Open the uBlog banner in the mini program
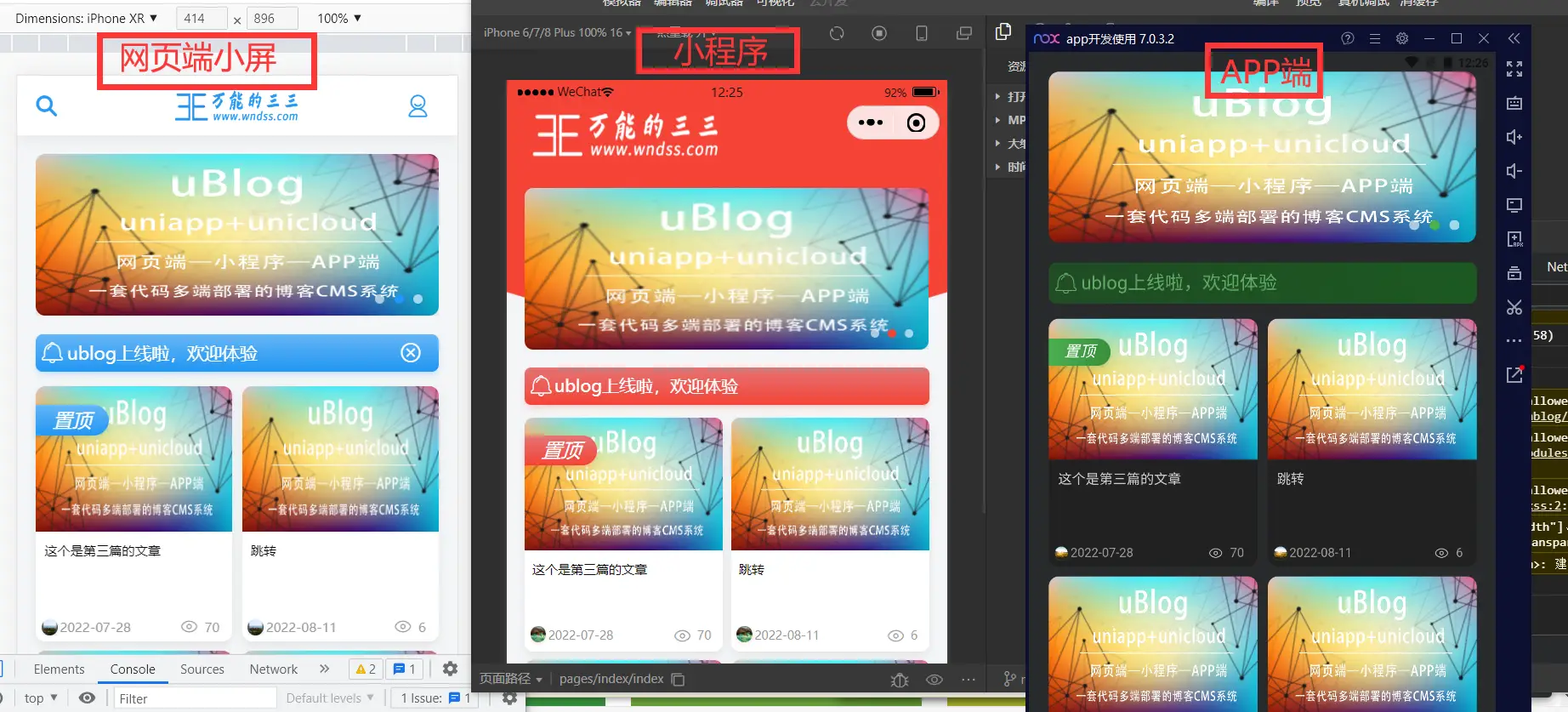The image size is (1568, 712). pyautogui.click(x=726, y=269)
